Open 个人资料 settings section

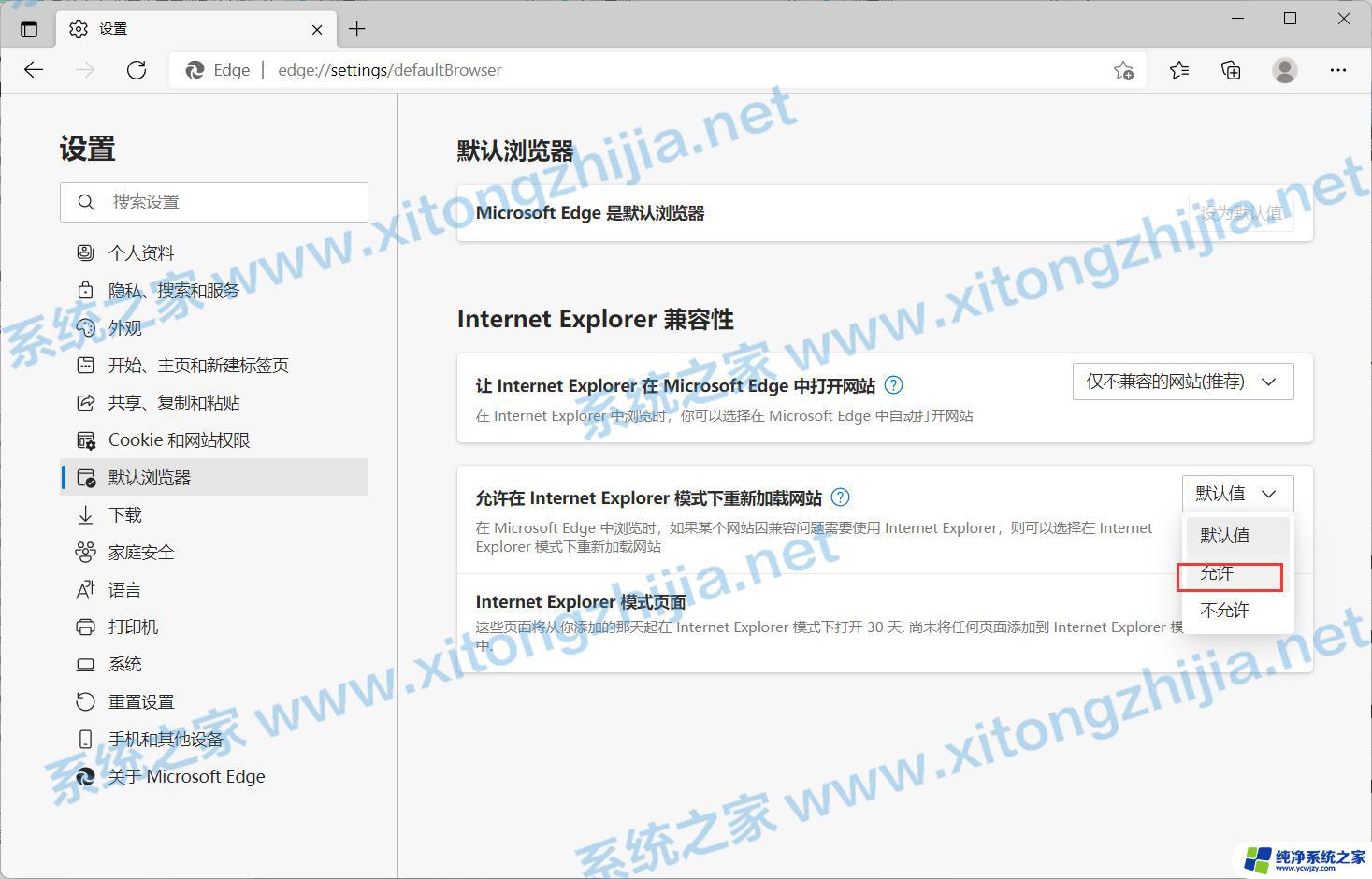(214, 252)
